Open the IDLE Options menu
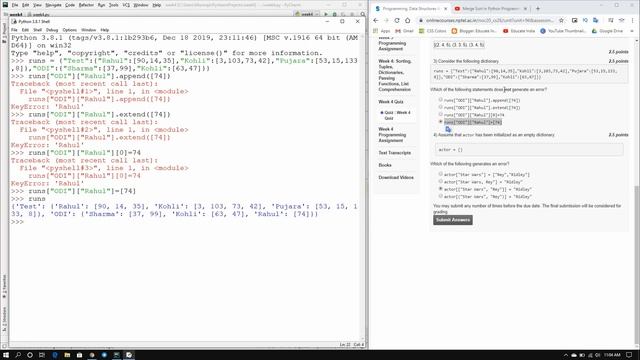 pyautogui.click(x=69, y=30)
